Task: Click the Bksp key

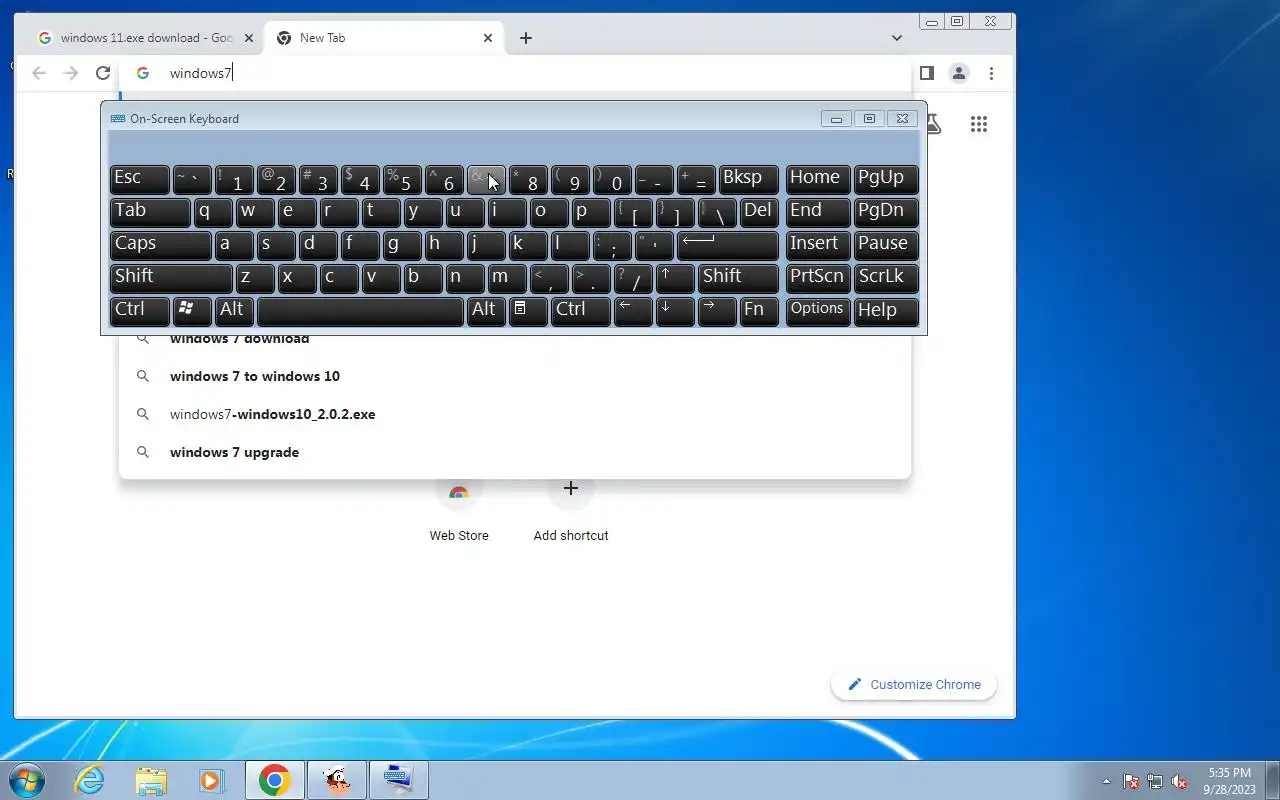Action: [748, 180]
